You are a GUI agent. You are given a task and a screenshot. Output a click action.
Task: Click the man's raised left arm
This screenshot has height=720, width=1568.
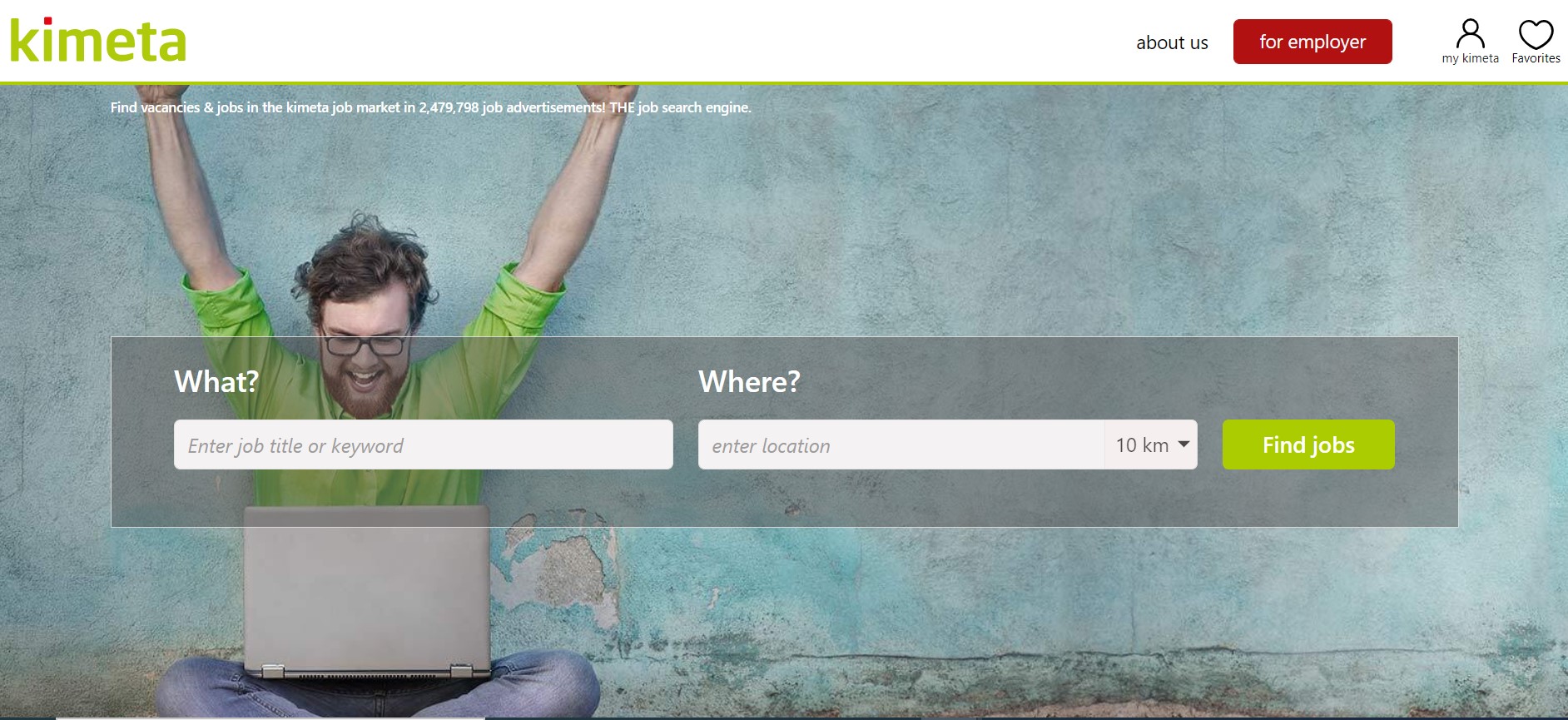click(574, 183)
